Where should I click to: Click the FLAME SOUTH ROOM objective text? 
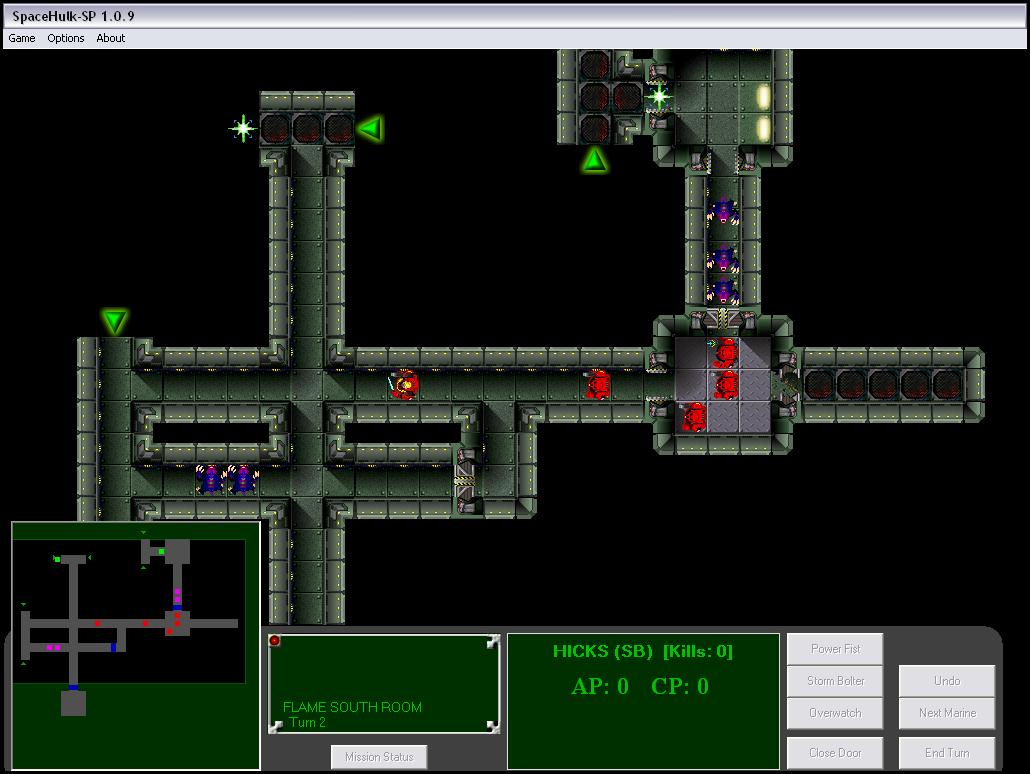[352, 708]
